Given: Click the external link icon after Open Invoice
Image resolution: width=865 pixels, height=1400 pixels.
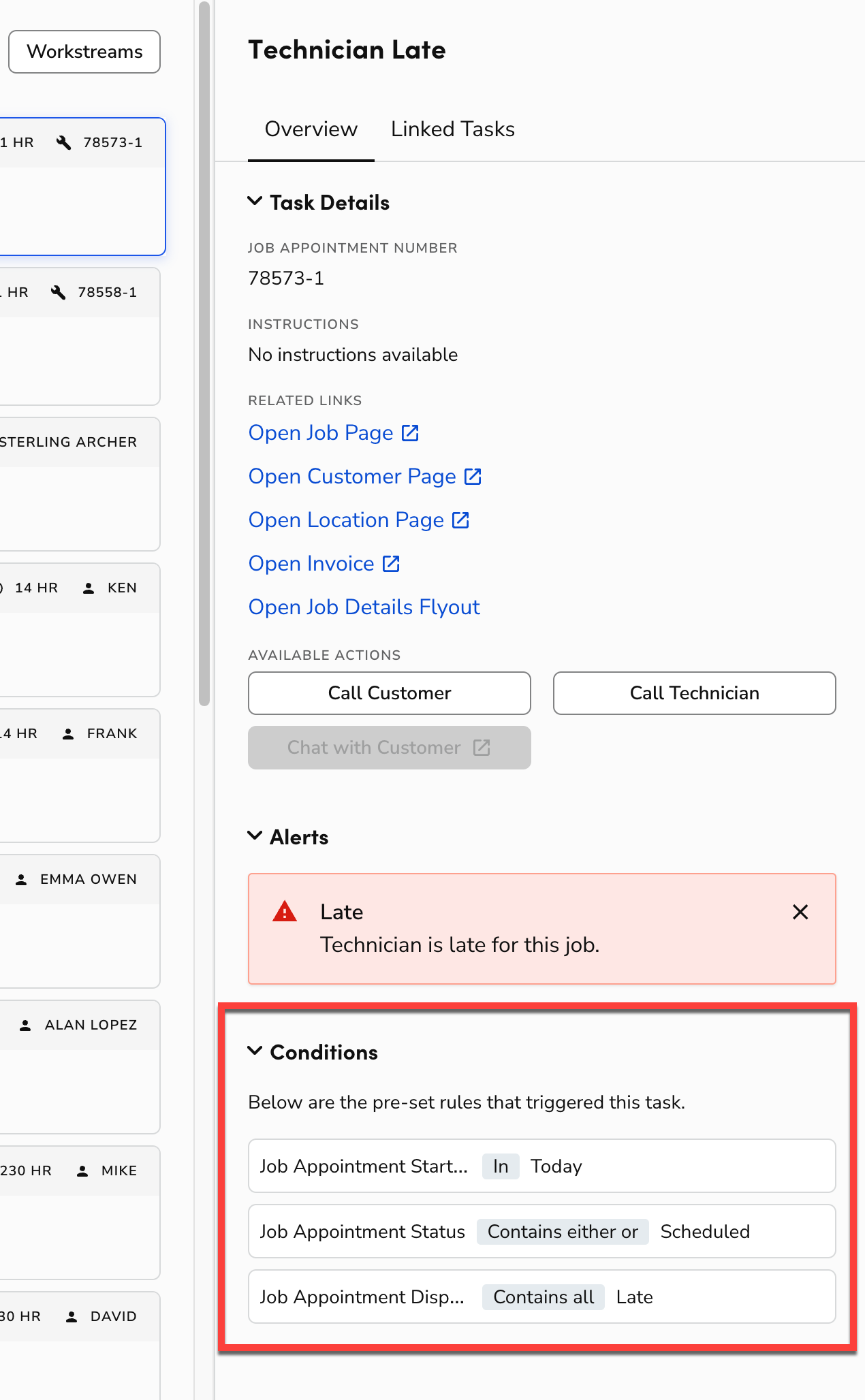Looking at the screenshot, I should (x=391, y=564).
